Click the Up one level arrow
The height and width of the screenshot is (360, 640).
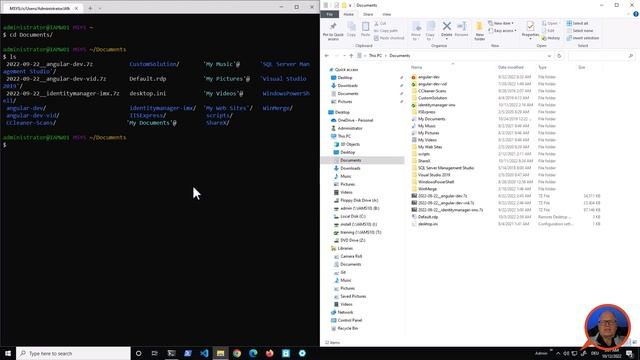tap(351, 56)
